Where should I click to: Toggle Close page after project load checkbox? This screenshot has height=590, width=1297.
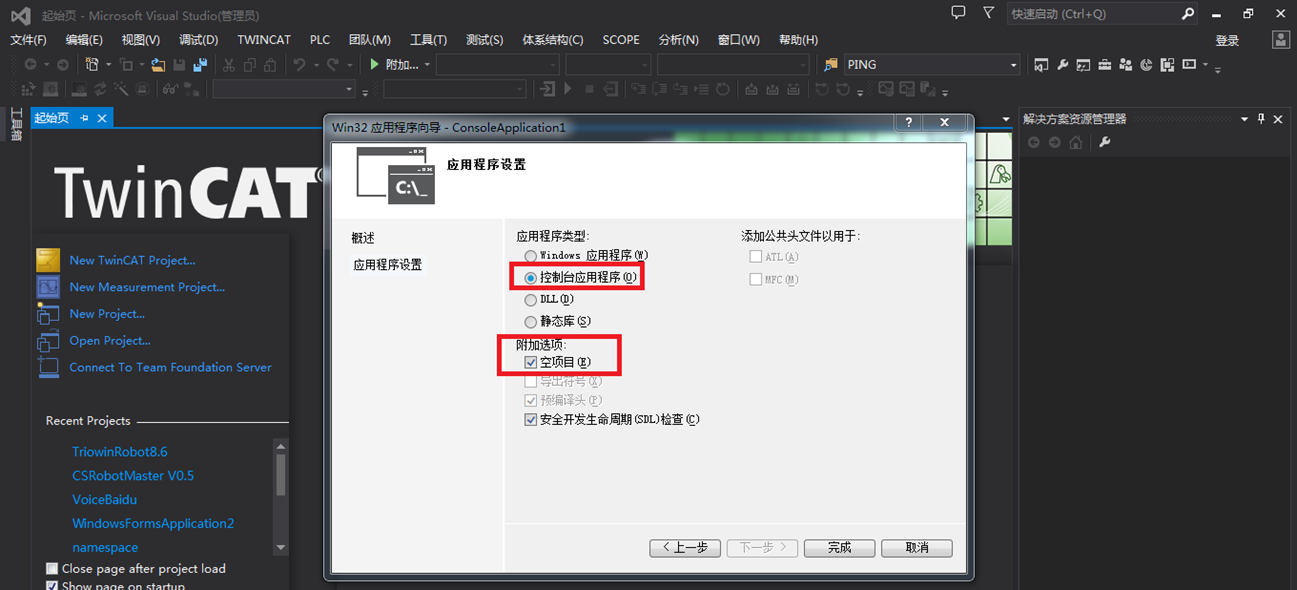(x=52, y=569)
